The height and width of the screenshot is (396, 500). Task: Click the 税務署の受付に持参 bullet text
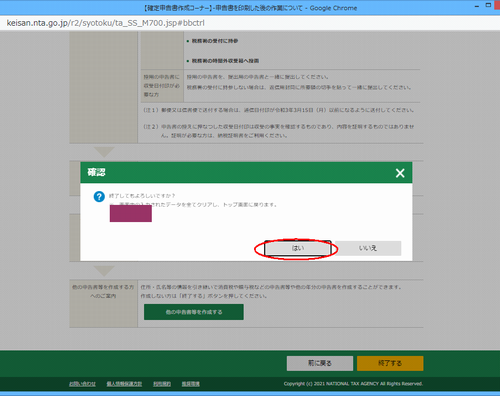[x=215, y=41]
